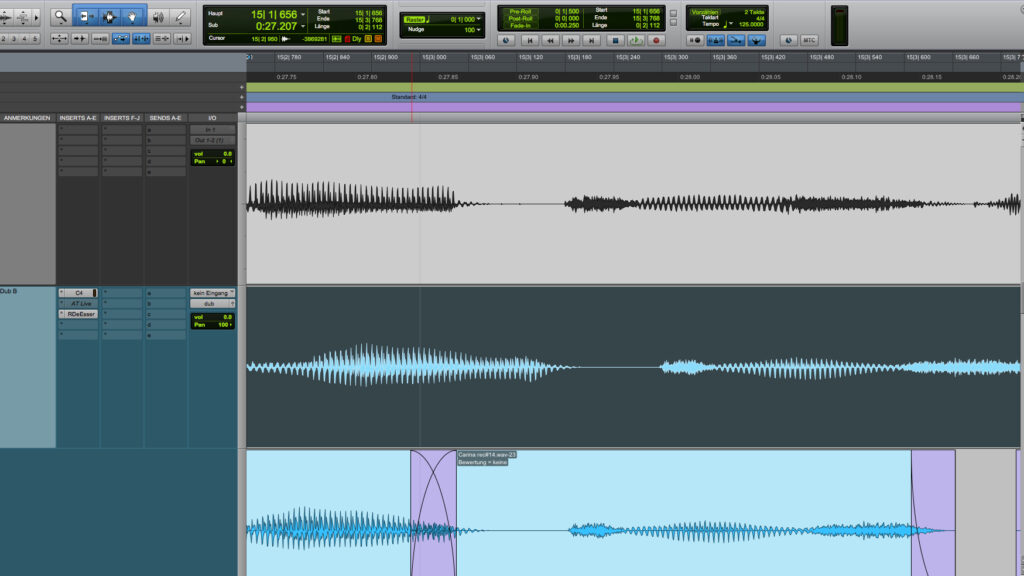Click the Stop transport button

point(615,40)
